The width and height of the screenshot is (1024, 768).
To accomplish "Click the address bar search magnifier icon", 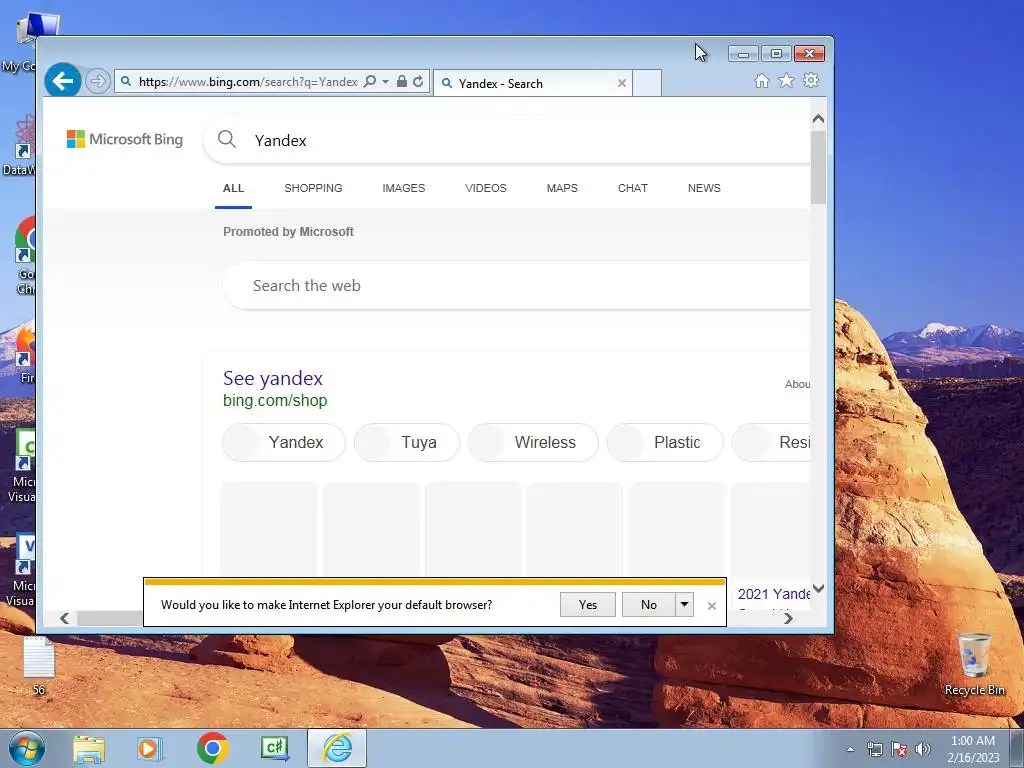I will [x=370, y=82].
